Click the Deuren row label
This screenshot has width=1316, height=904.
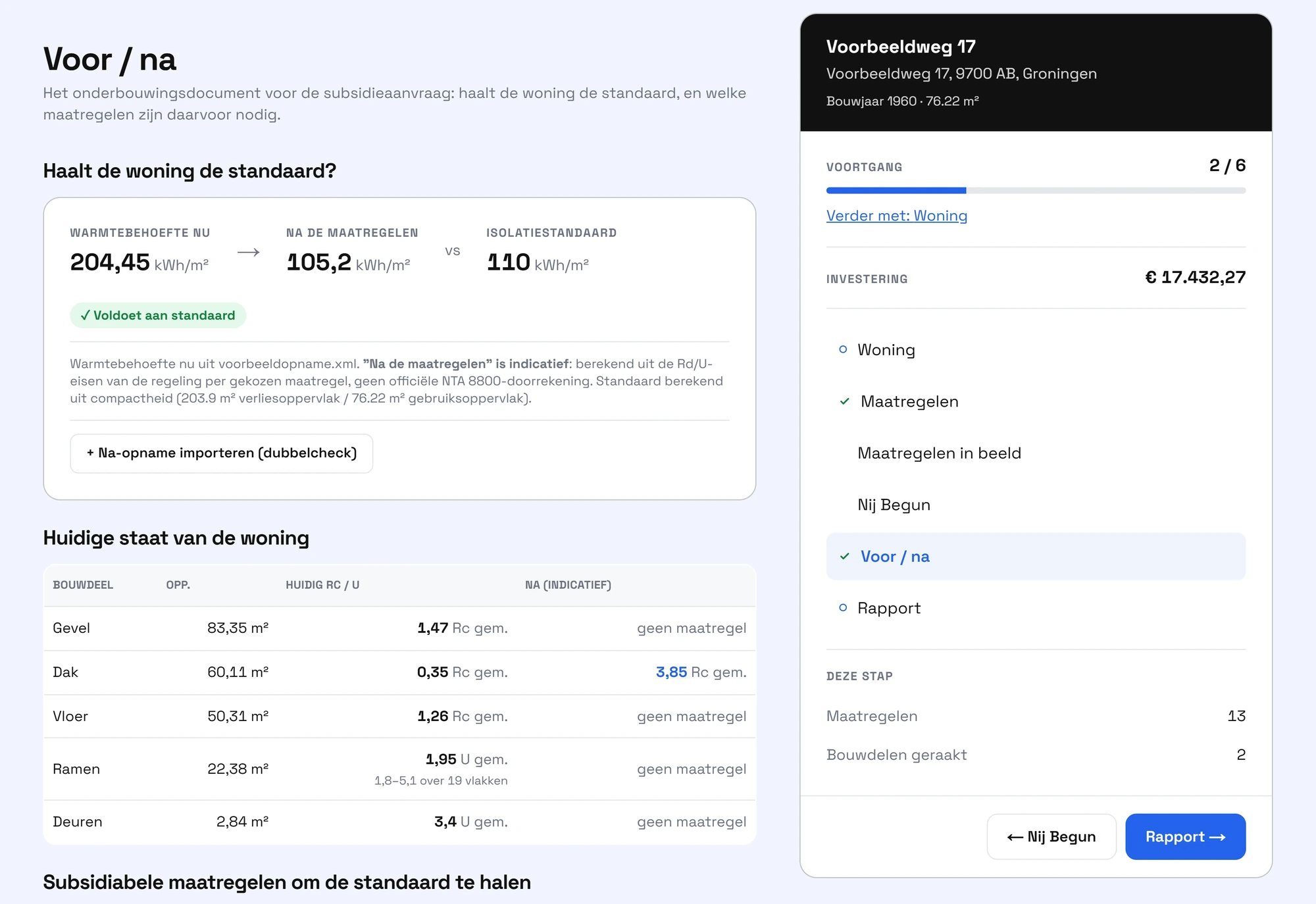[x=77, y=822]
